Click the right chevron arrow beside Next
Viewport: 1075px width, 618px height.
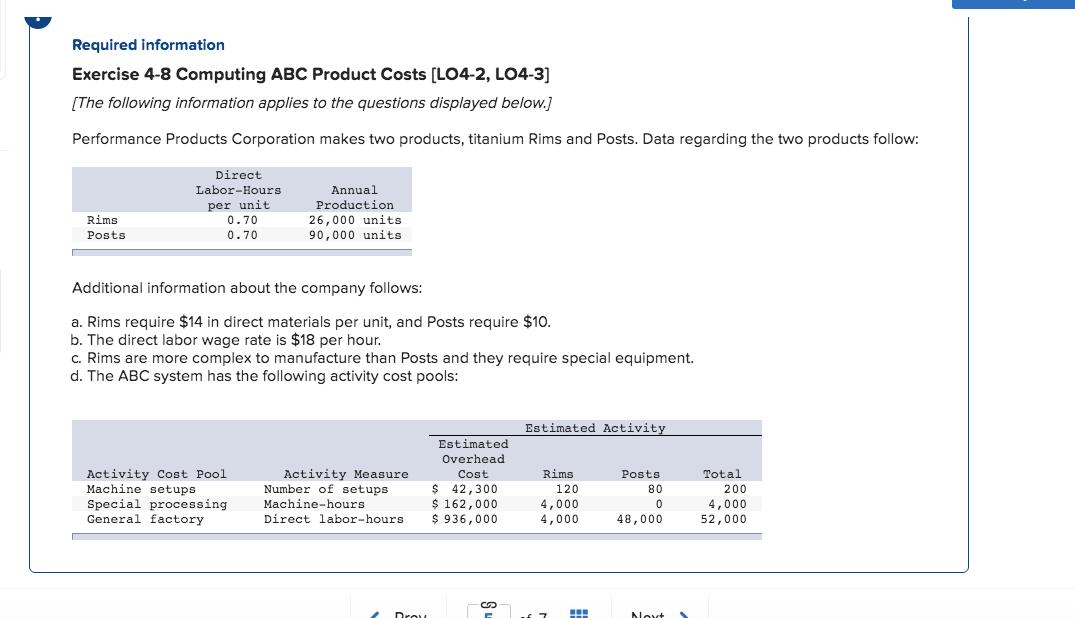(686, 613)
